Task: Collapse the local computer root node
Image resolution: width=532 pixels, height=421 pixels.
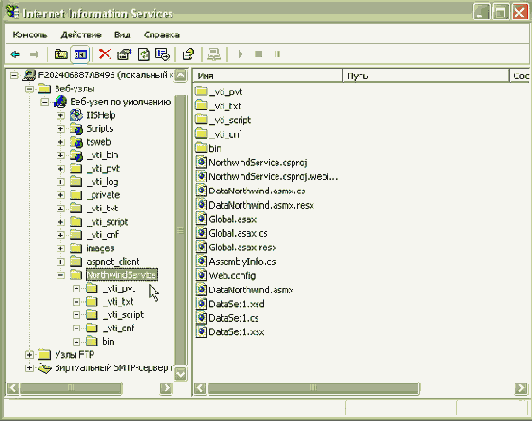Action: (14, 75)
